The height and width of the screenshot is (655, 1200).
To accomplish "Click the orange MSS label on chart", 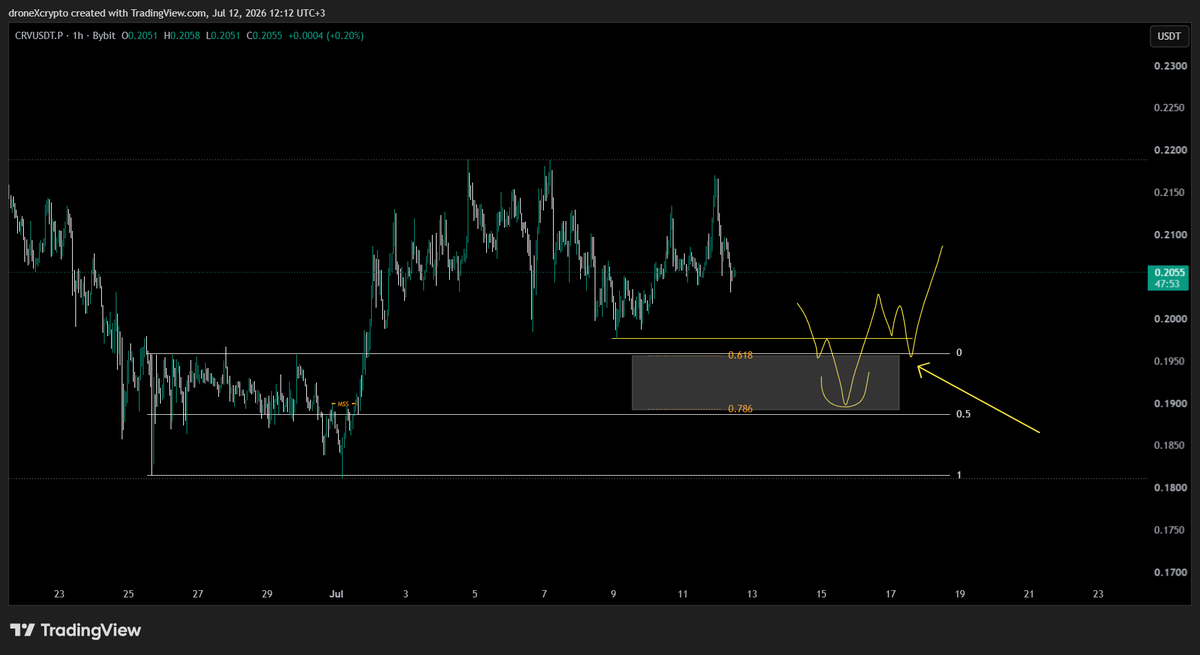I will tap(341, 404).
